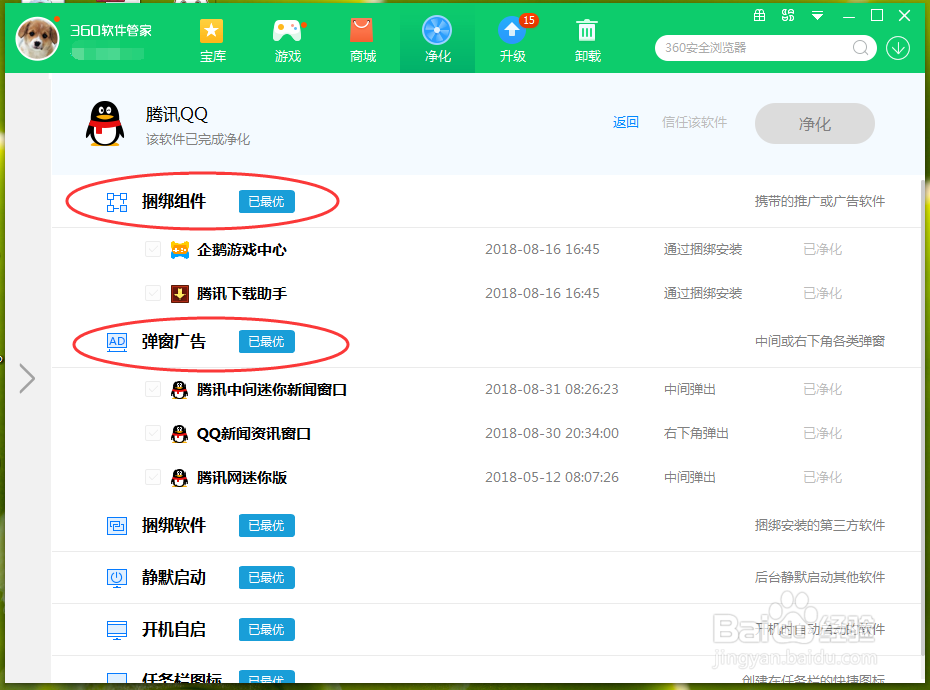Expand the 捆绑软件 section header
930x690 pixels.
486,526
